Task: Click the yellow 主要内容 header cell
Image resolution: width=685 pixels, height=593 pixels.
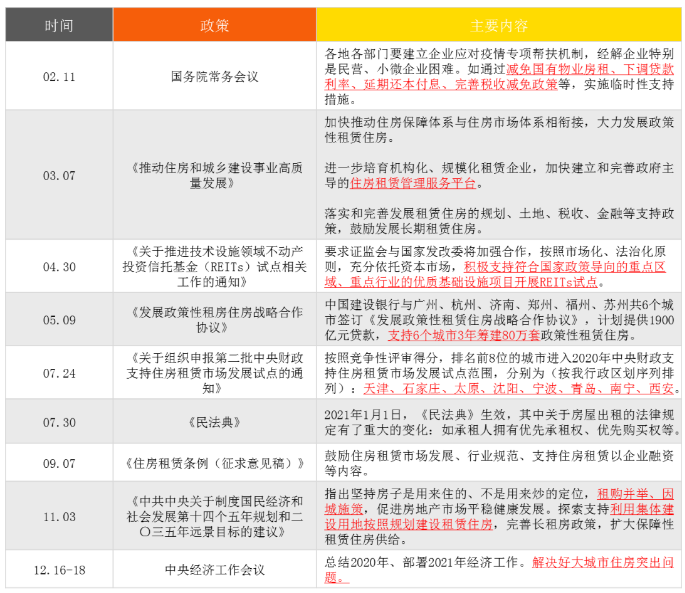Action: pos(499,24)
